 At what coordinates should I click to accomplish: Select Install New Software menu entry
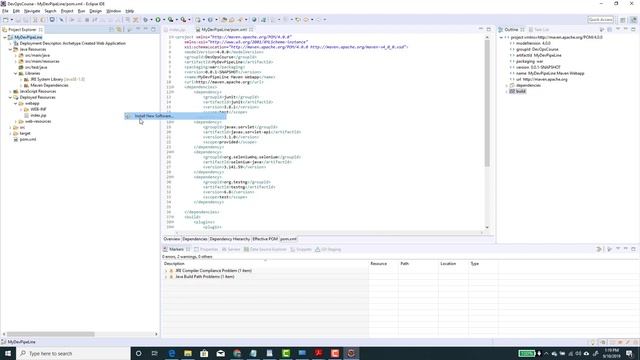(x=175, y=116)
